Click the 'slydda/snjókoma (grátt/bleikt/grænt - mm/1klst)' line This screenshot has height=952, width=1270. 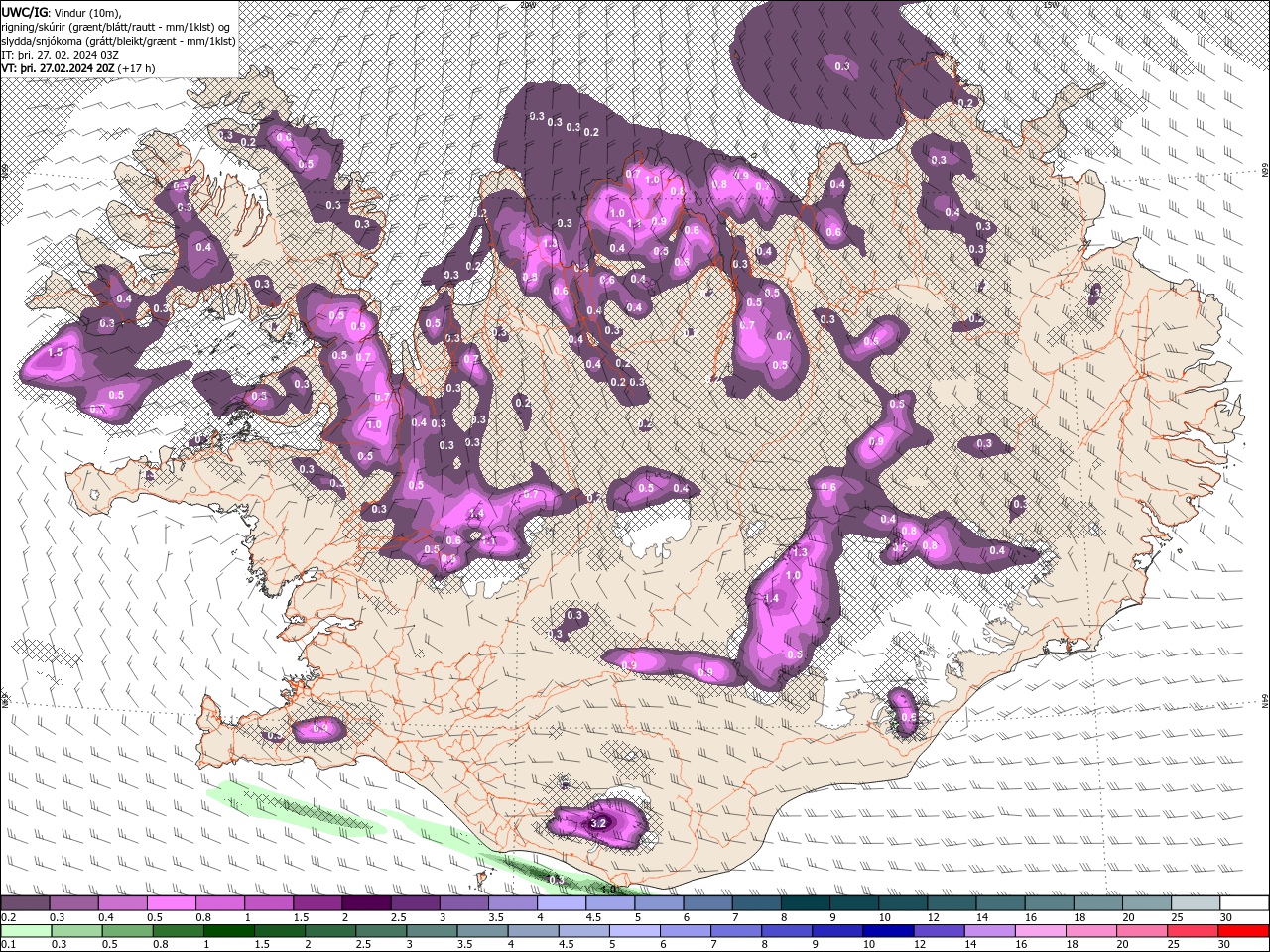point(118,40)
